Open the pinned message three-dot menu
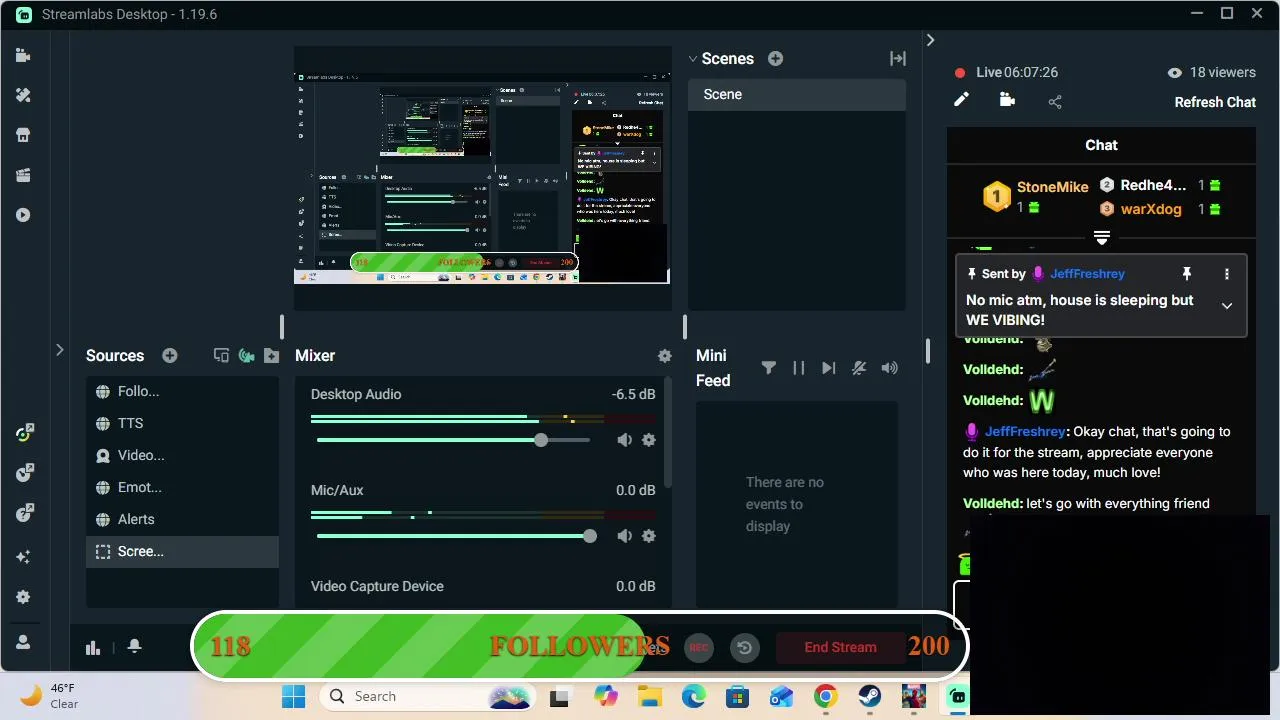Screen dimensions: 1280x720 click(1227, 274)
